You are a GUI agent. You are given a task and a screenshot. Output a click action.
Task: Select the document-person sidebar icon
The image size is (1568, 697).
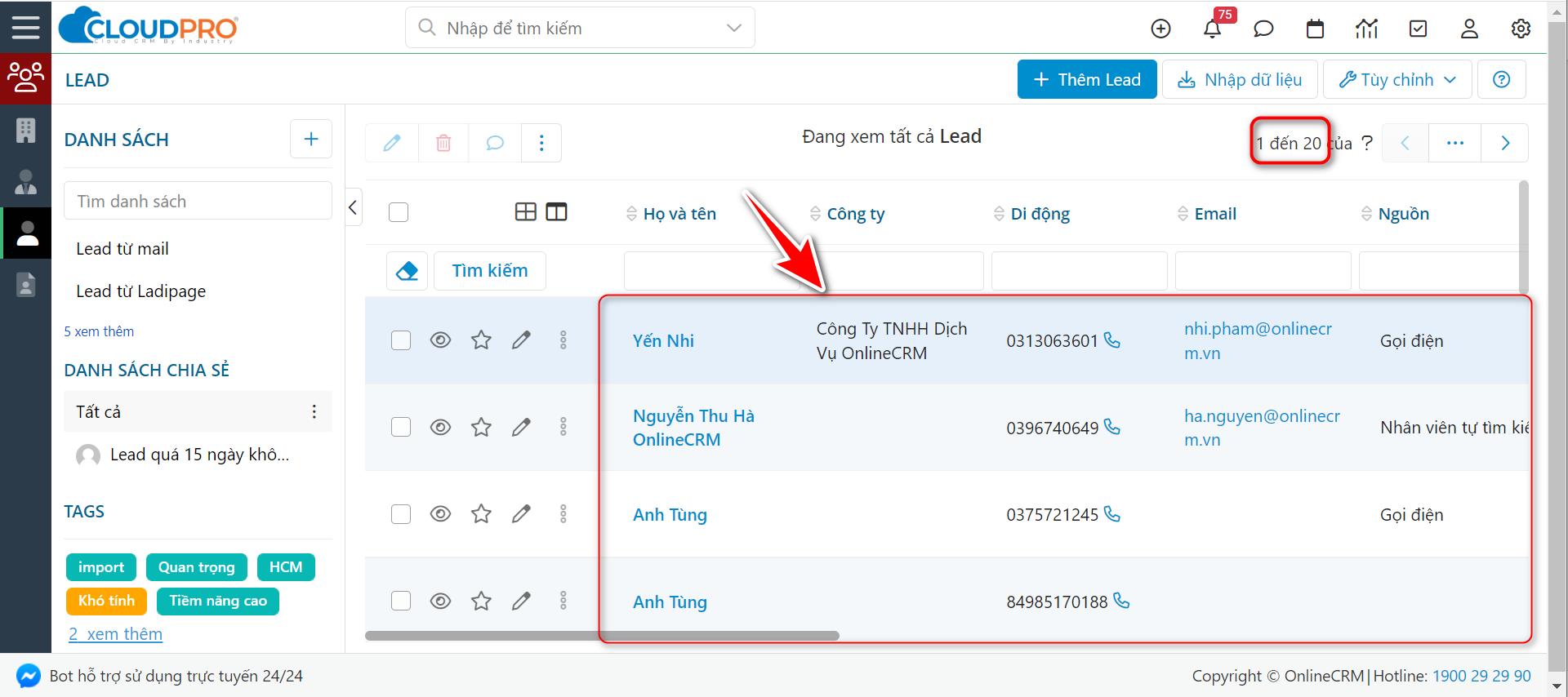25,284
